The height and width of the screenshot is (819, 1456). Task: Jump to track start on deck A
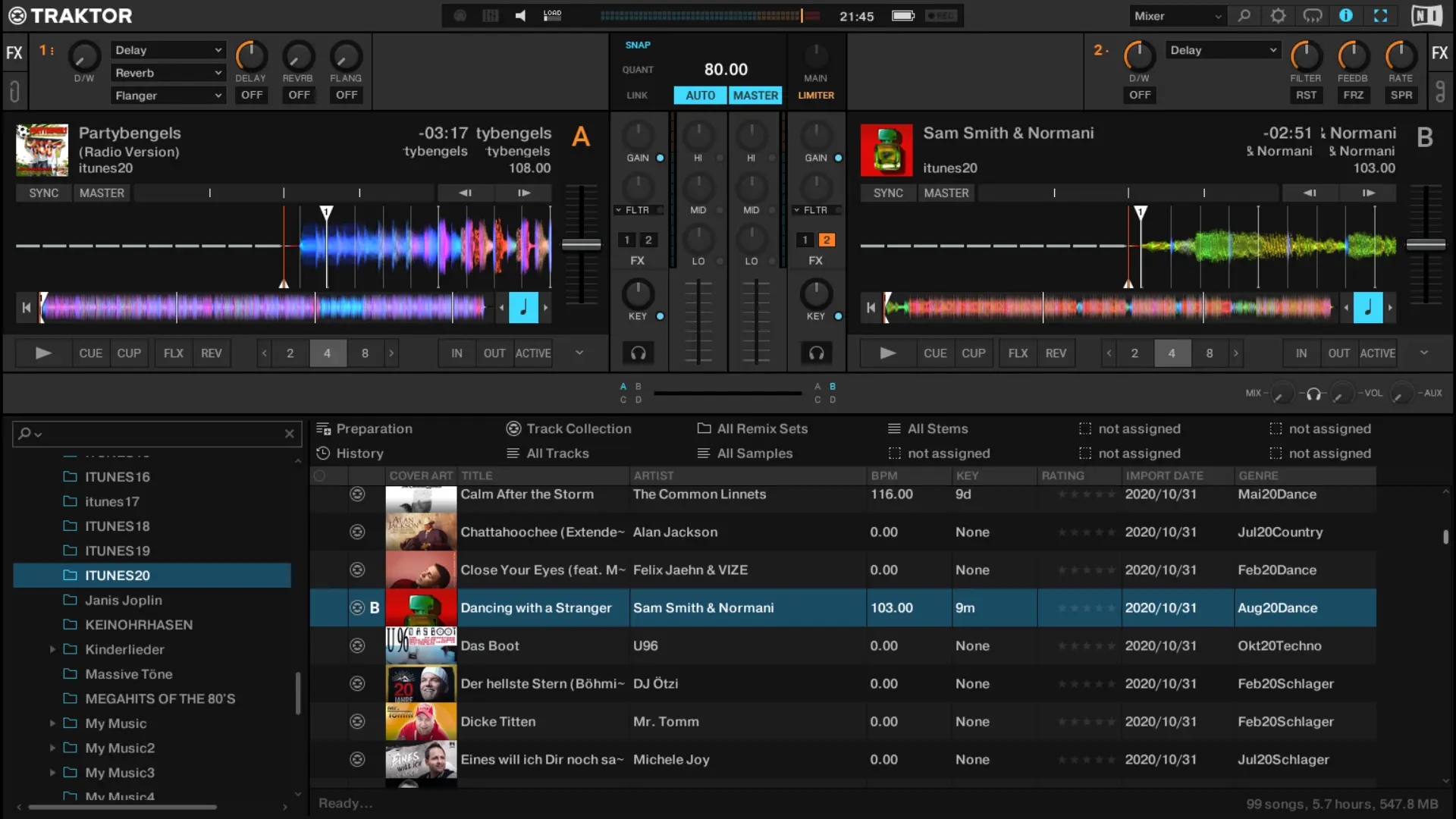click(27, 308)
